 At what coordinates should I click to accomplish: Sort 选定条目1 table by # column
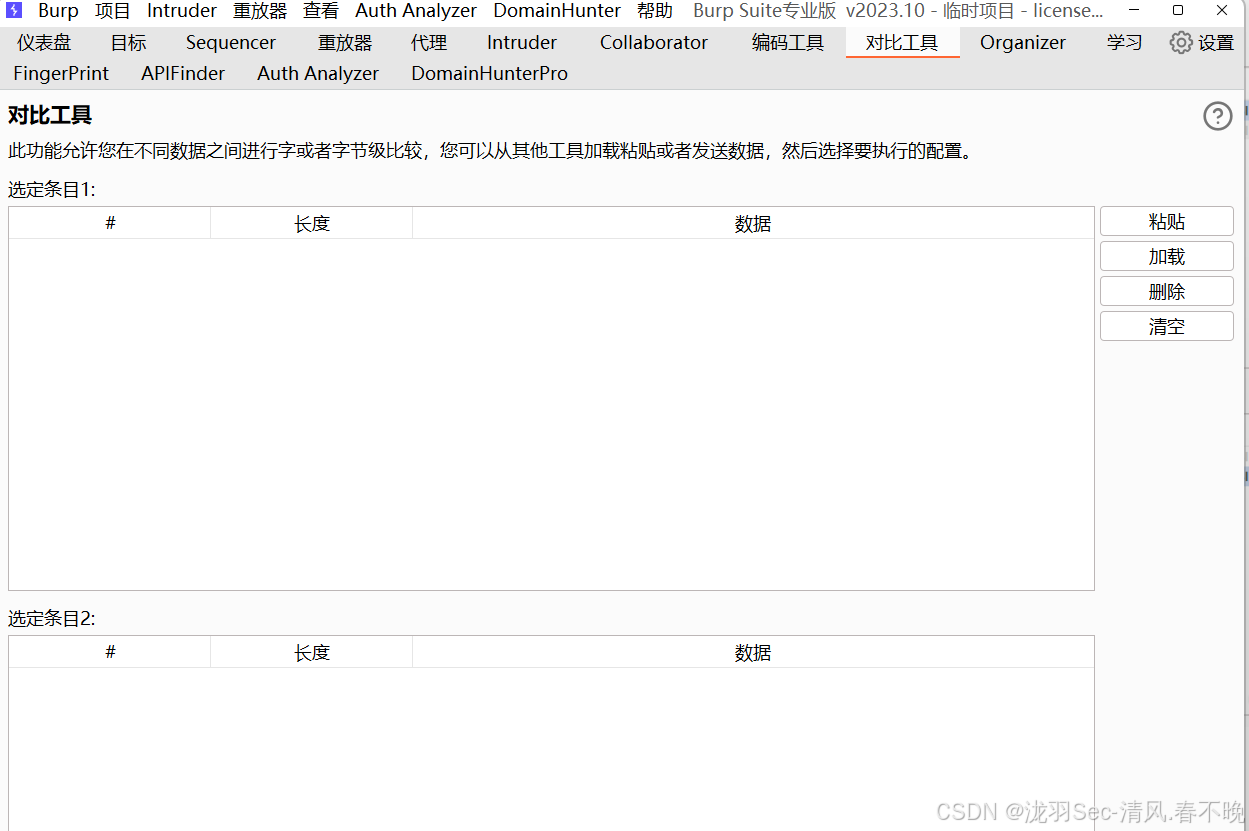[110, 223]
